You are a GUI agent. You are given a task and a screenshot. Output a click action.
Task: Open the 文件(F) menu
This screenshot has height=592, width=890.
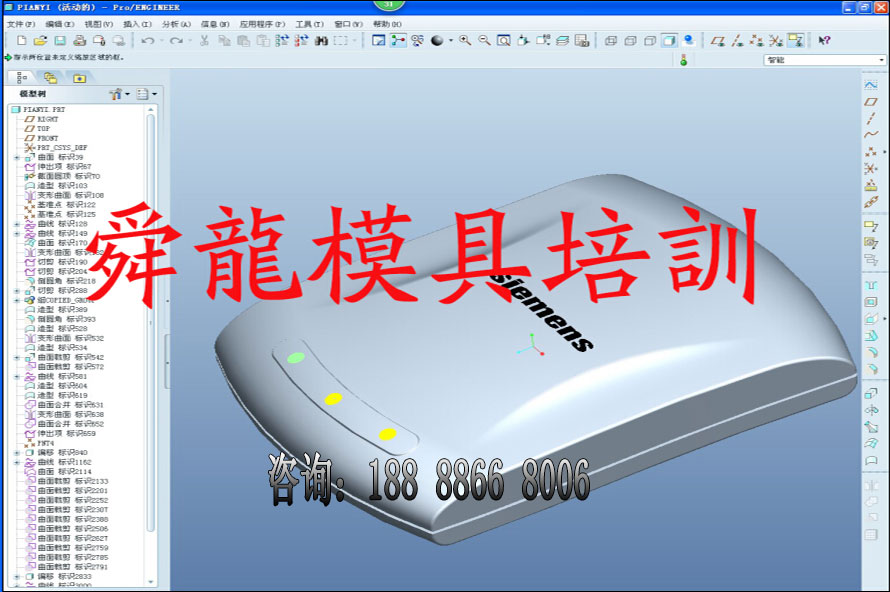21,24
